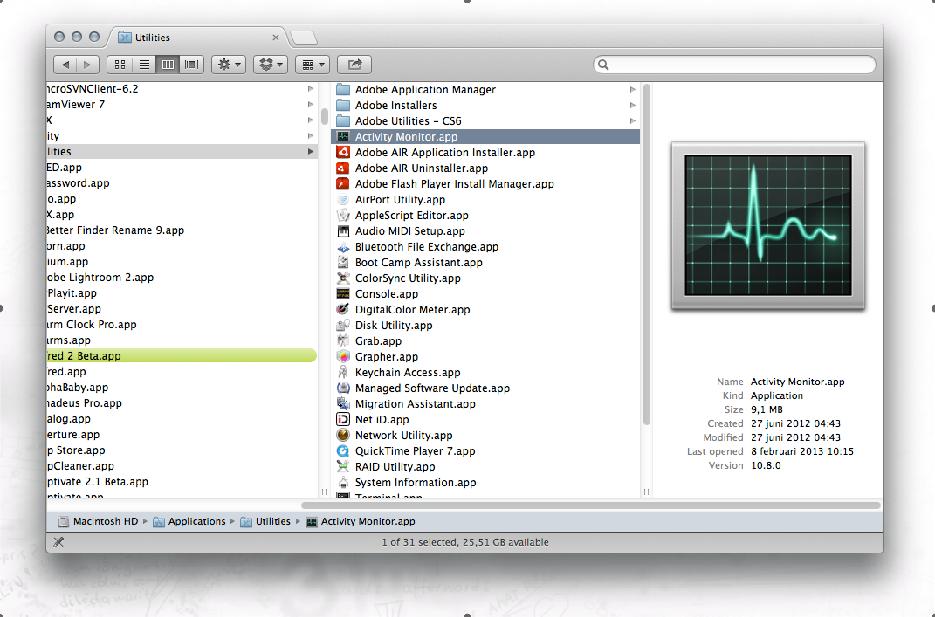Click the RAID Utility.app icon

click(343, 467)
